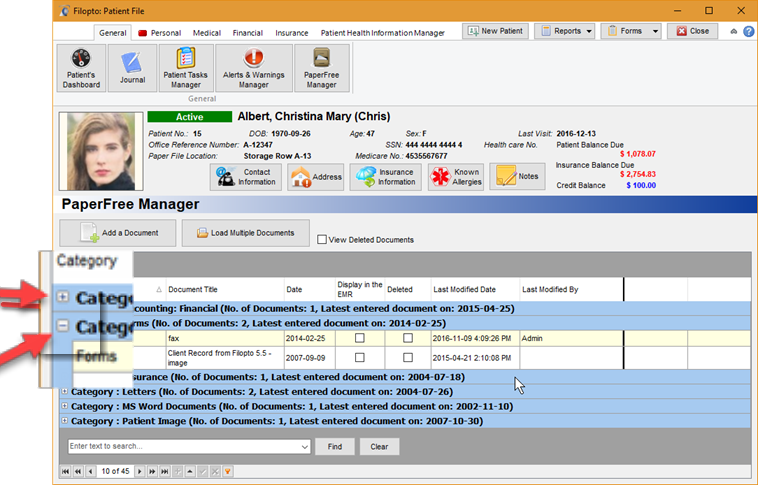
Task: Open the Alerts & Warnings Manager
Action: 254,68
